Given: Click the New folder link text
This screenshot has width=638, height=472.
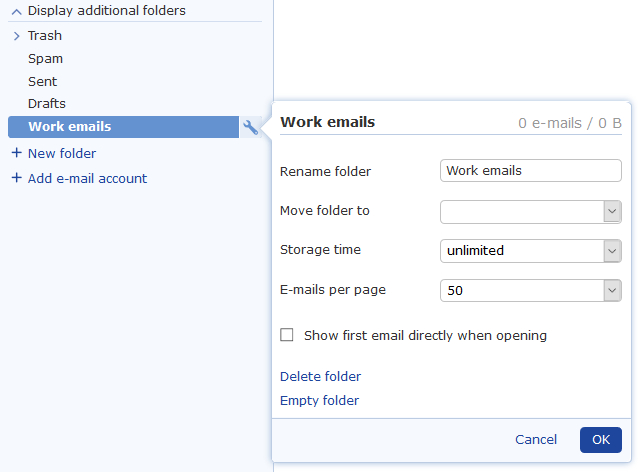Looking at the screenshot, I should pos(62,153).
